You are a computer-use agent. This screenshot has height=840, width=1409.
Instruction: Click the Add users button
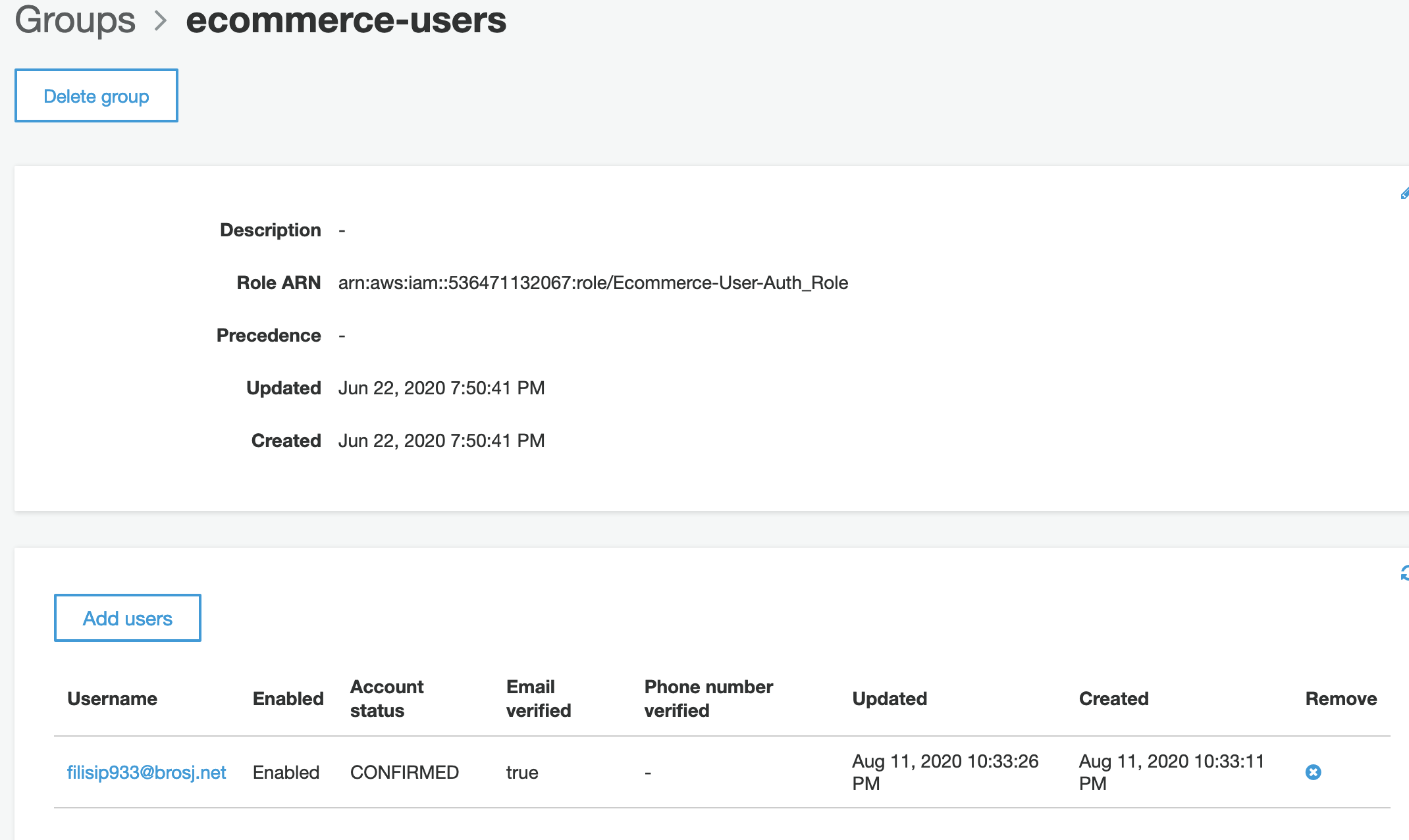point(128,618)
